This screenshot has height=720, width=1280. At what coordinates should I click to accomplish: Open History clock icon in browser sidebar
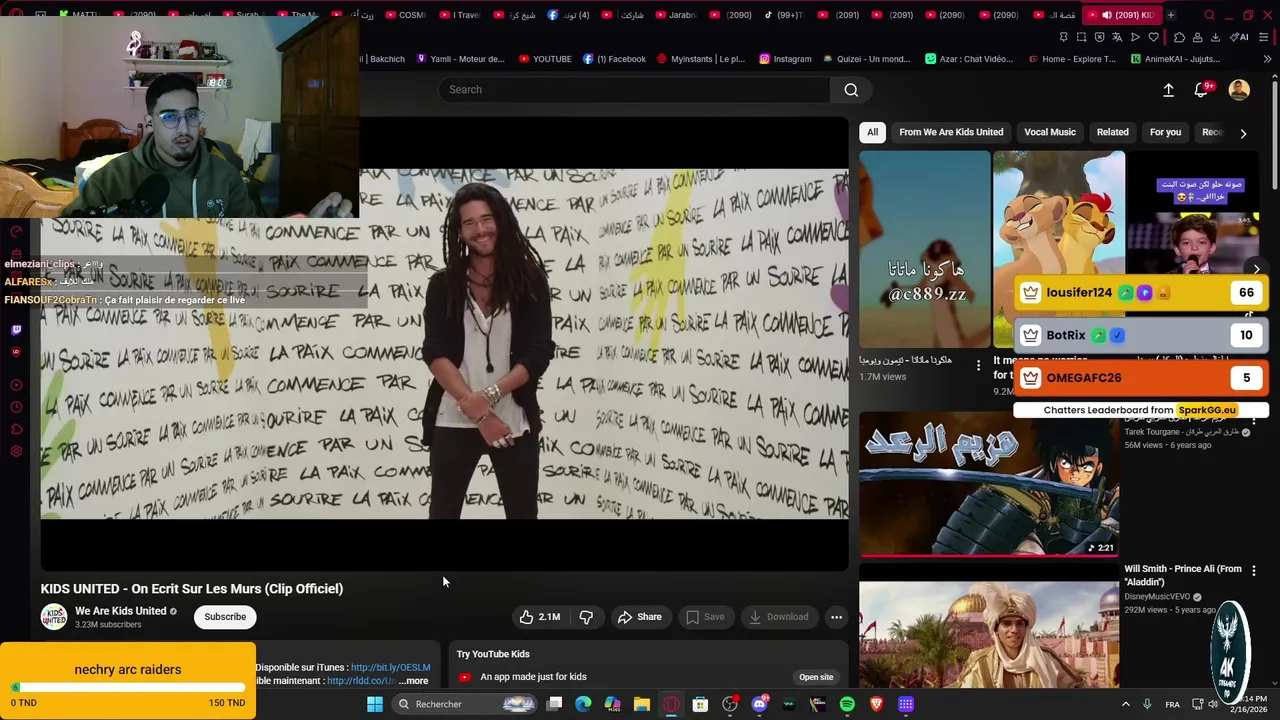(16, 407)
